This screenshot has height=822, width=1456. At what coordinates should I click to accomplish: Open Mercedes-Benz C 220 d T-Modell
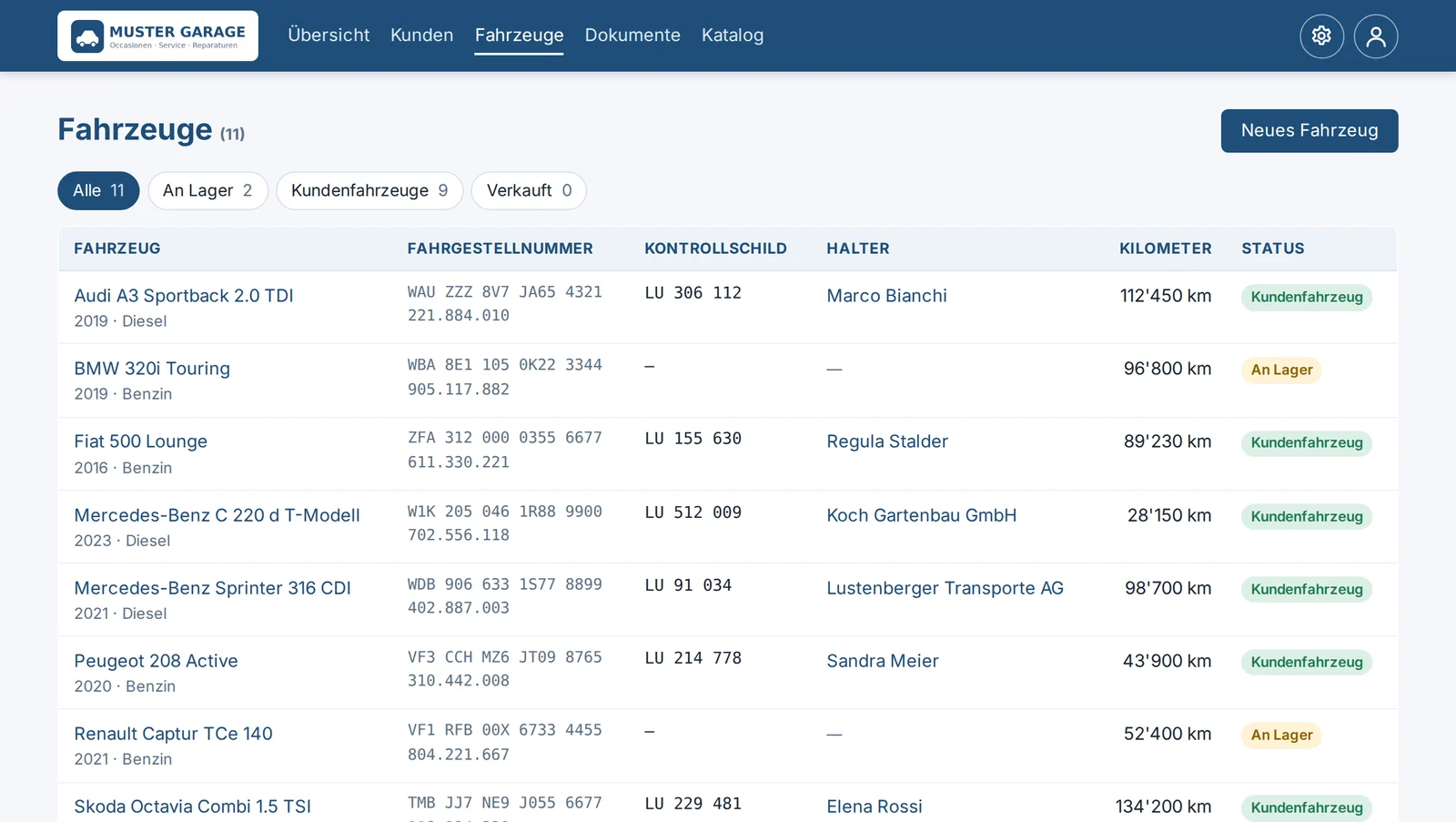coord(217,515)
